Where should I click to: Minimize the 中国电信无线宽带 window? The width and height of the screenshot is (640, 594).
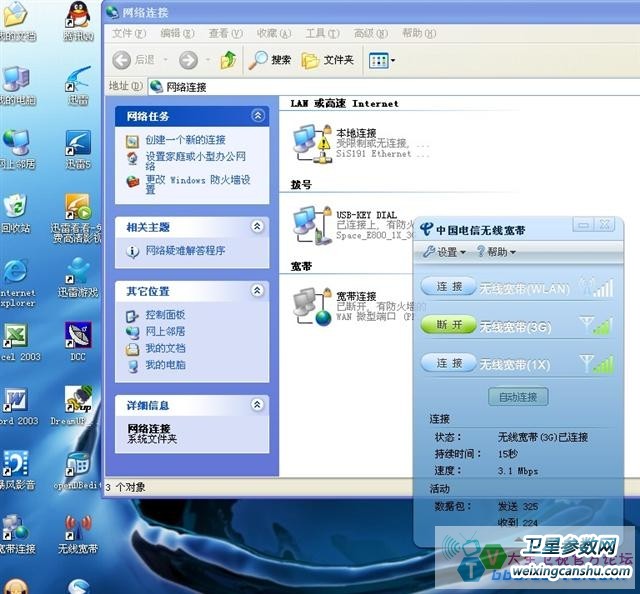point(584,225)
